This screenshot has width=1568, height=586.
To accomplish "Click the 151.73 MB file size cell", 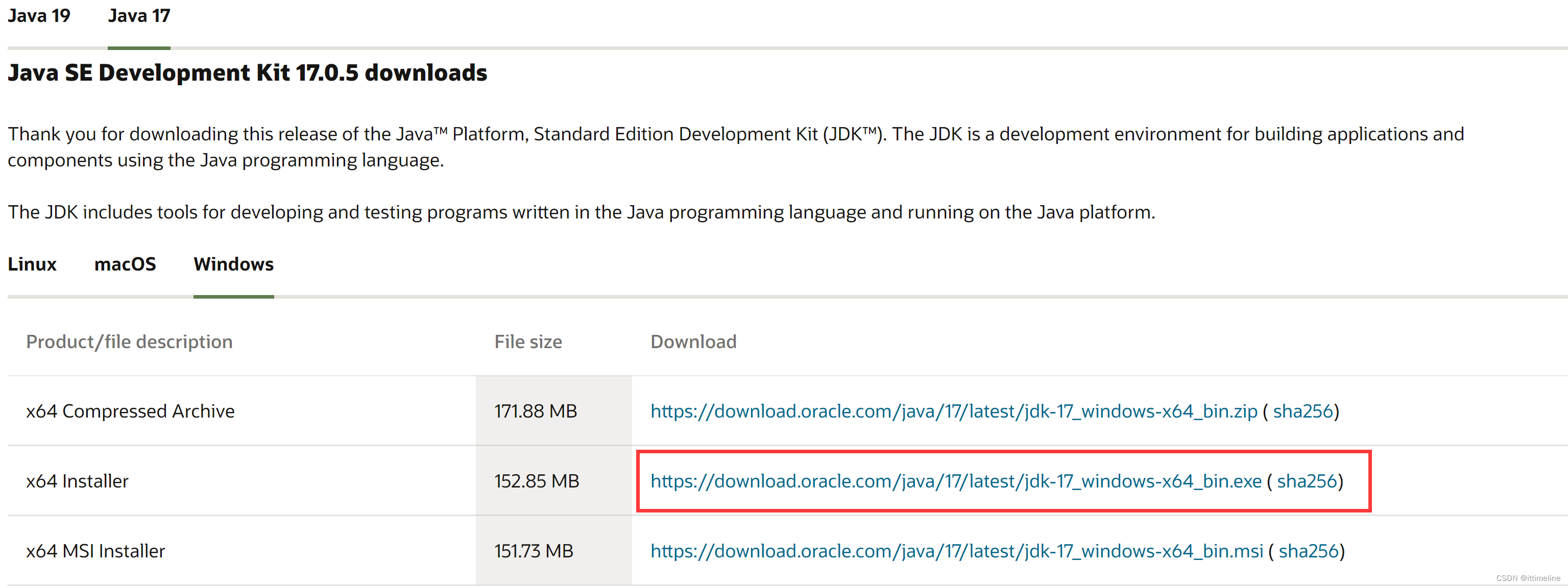I will 554,551.
